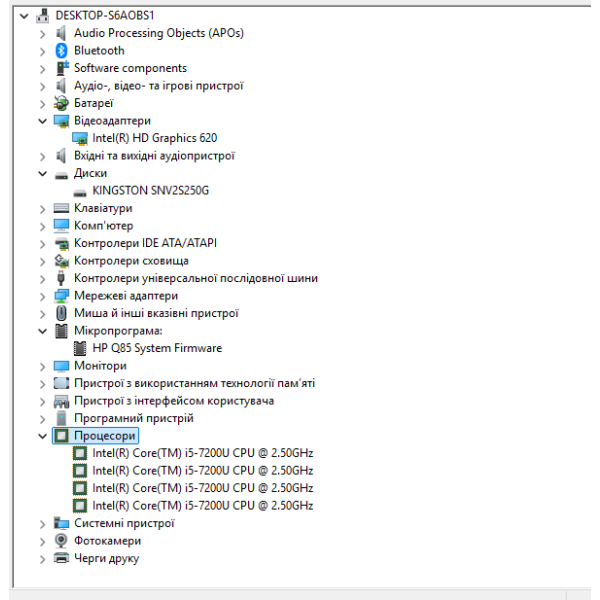Click the Миша й інші вказівні пристрої mouse icon

pos(61,313)
